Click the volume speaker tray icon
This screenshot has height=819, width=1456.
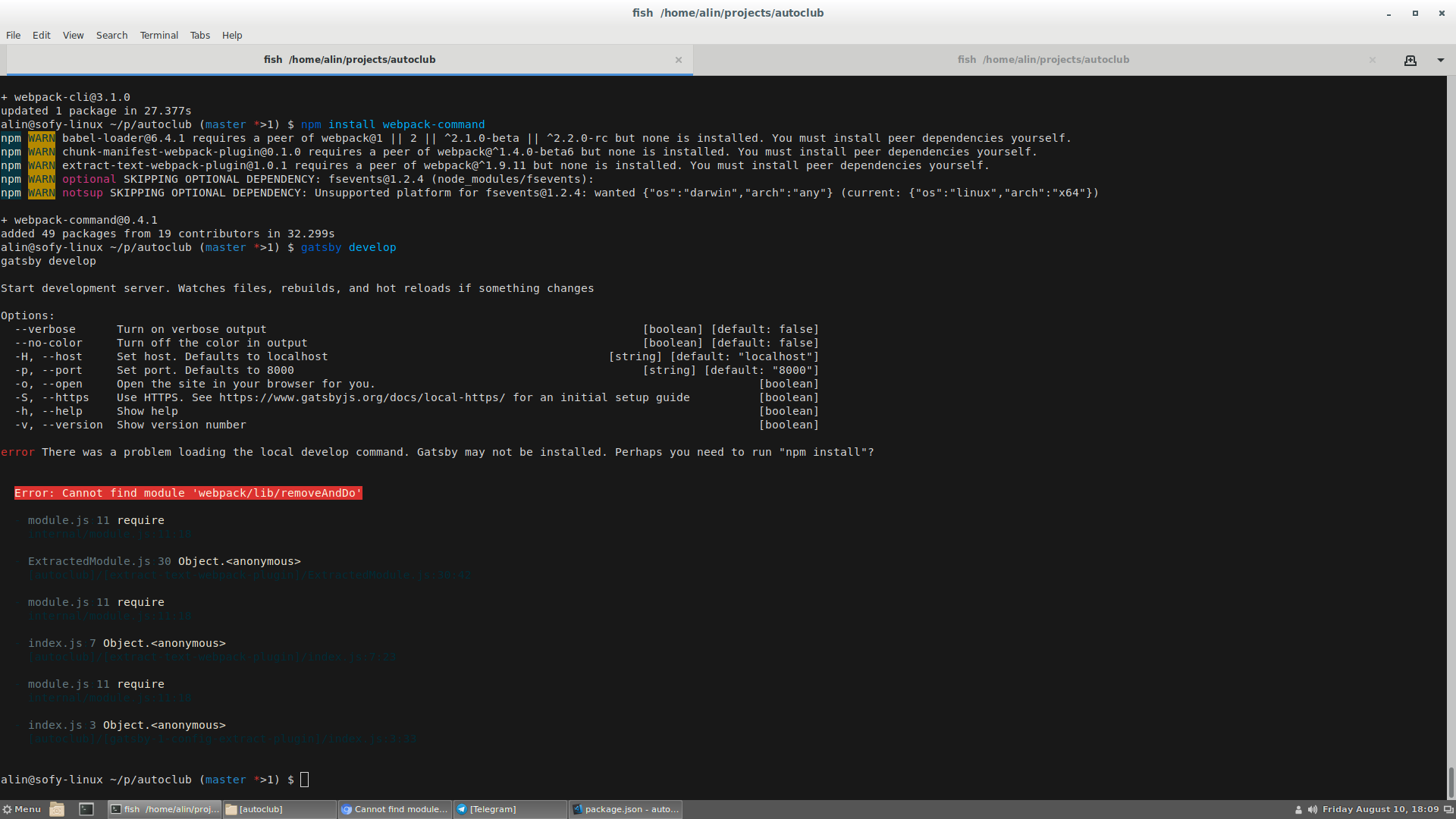[1312, 809]
